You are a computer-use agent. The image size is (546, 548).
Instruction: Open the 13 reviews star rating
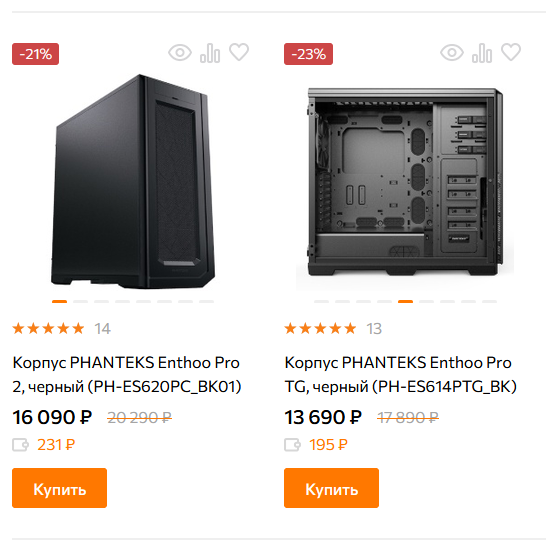[x=333, y=329]
